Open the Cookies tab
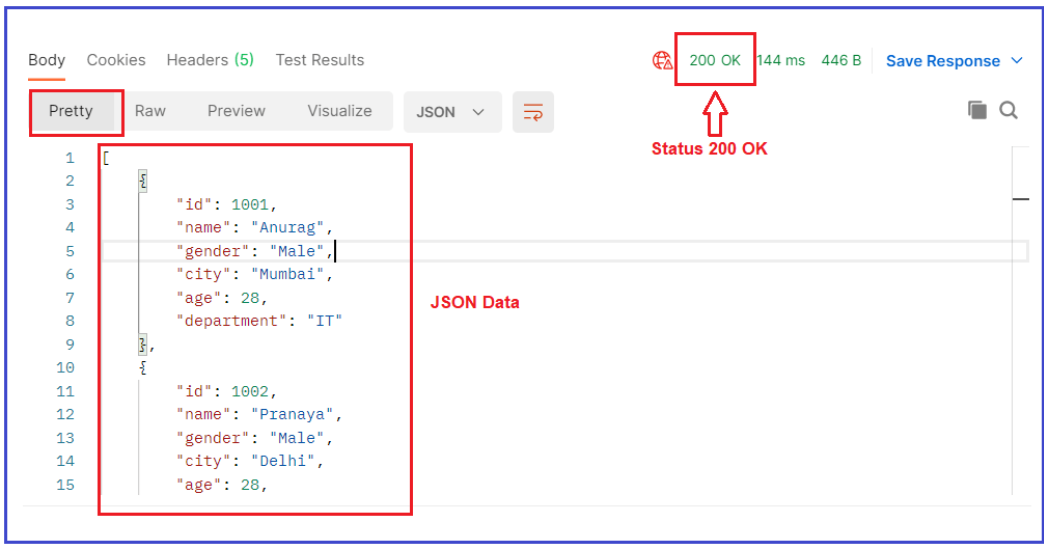1047x547 pixels. 116,60
